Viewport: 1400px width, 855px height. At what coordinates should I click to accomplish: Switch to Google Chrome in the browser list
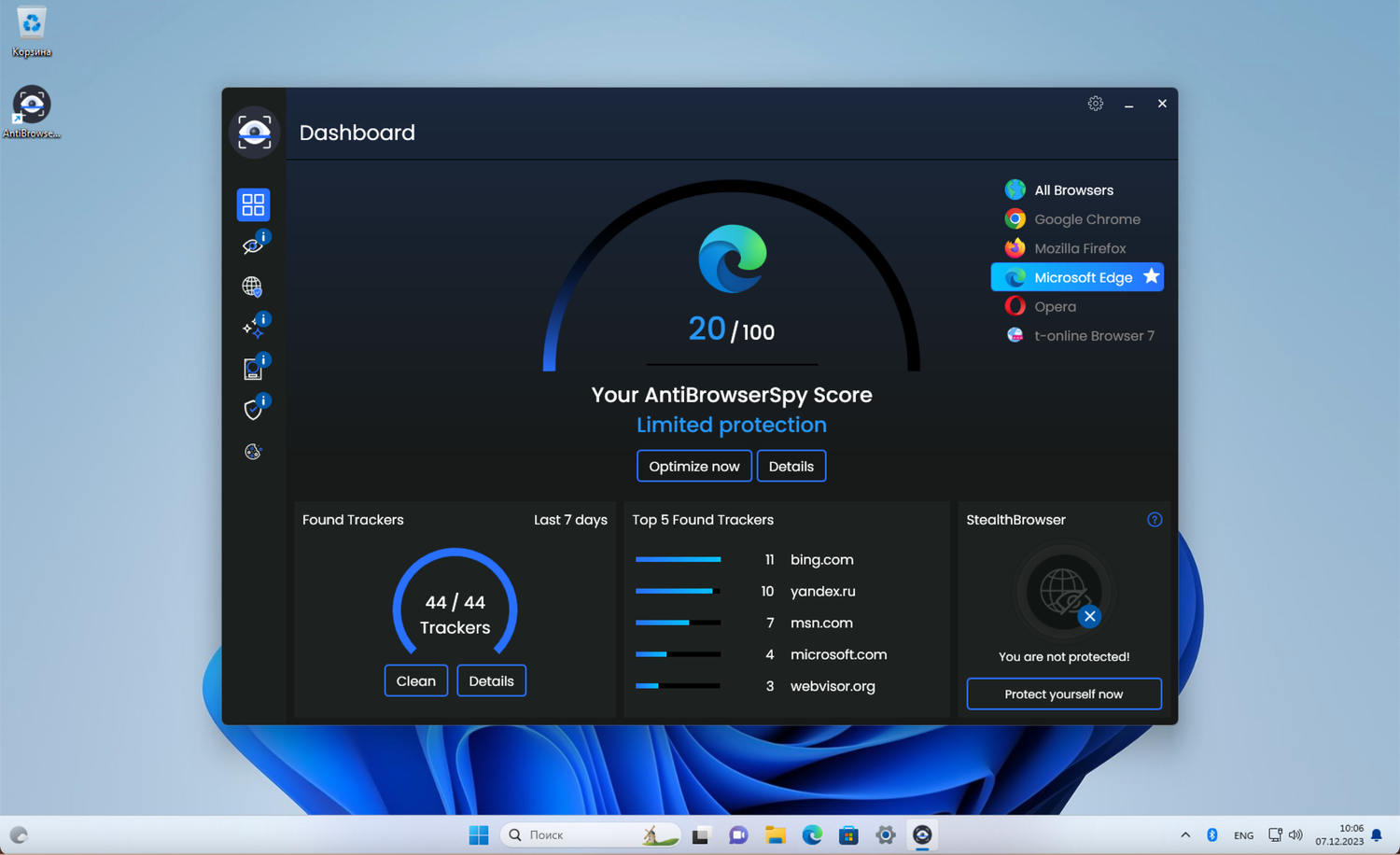point(1073,218)
